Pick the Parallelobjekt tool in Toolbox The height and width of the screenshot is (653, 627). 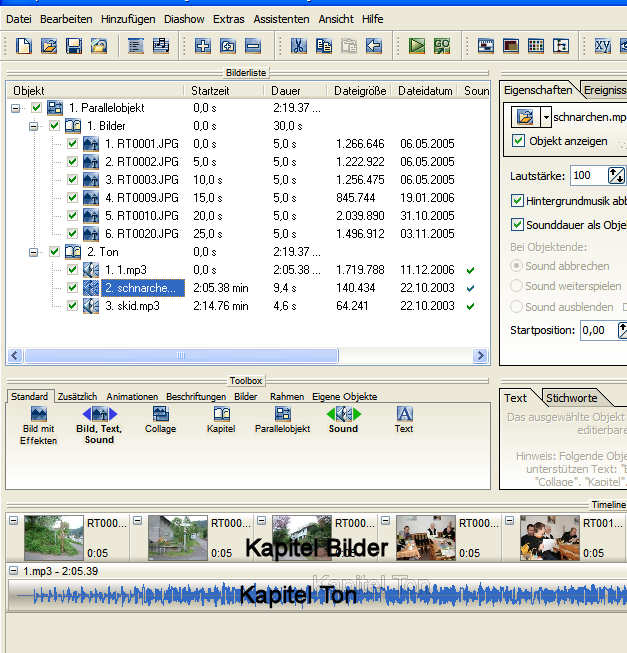coord(283,420)
